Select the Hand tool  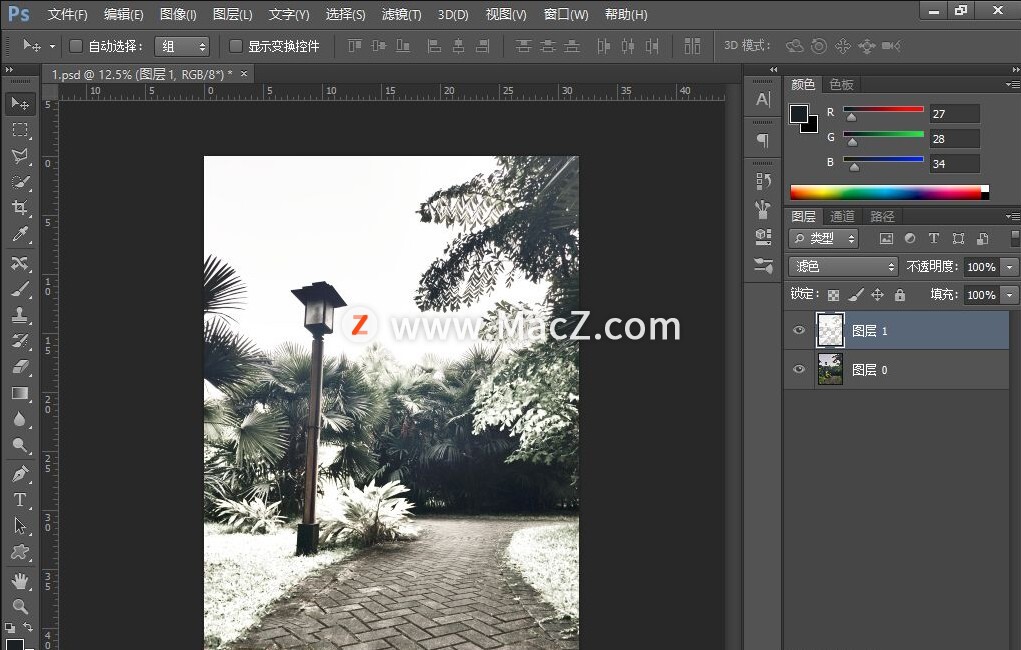[x=20, y=580]
